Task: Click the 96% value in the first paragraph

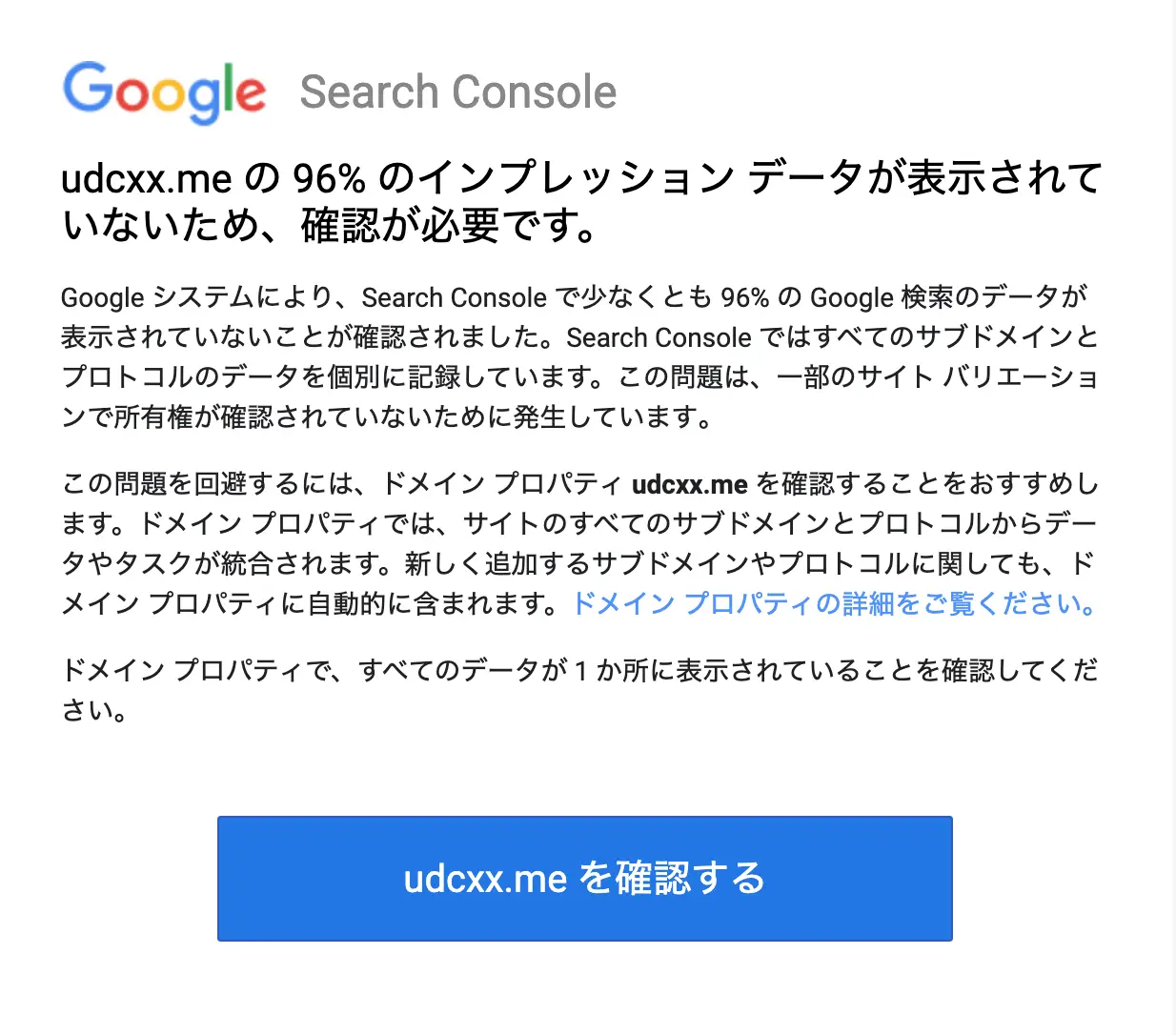Action: 744,297
